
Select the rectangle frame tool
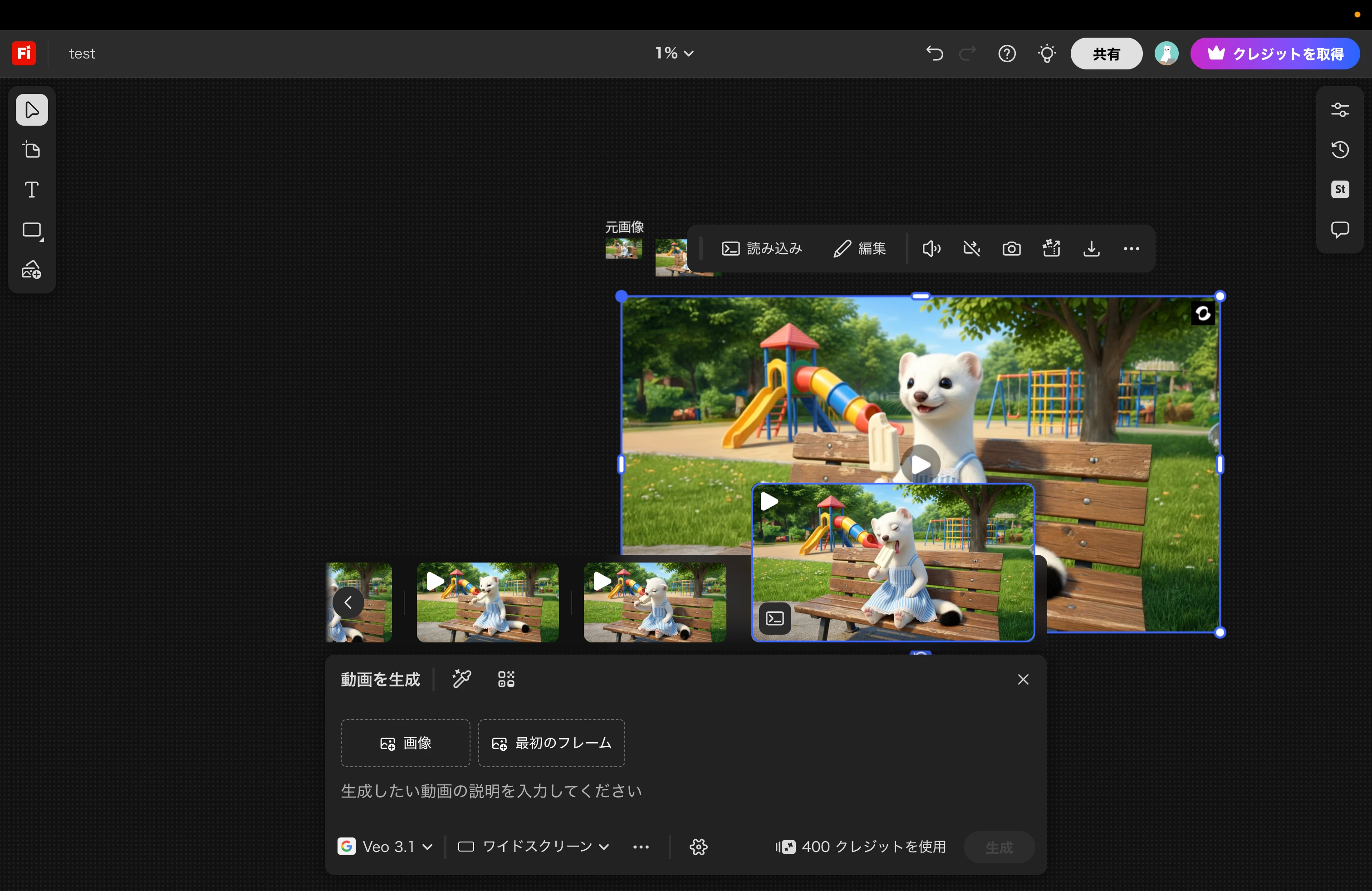[32, 230]
